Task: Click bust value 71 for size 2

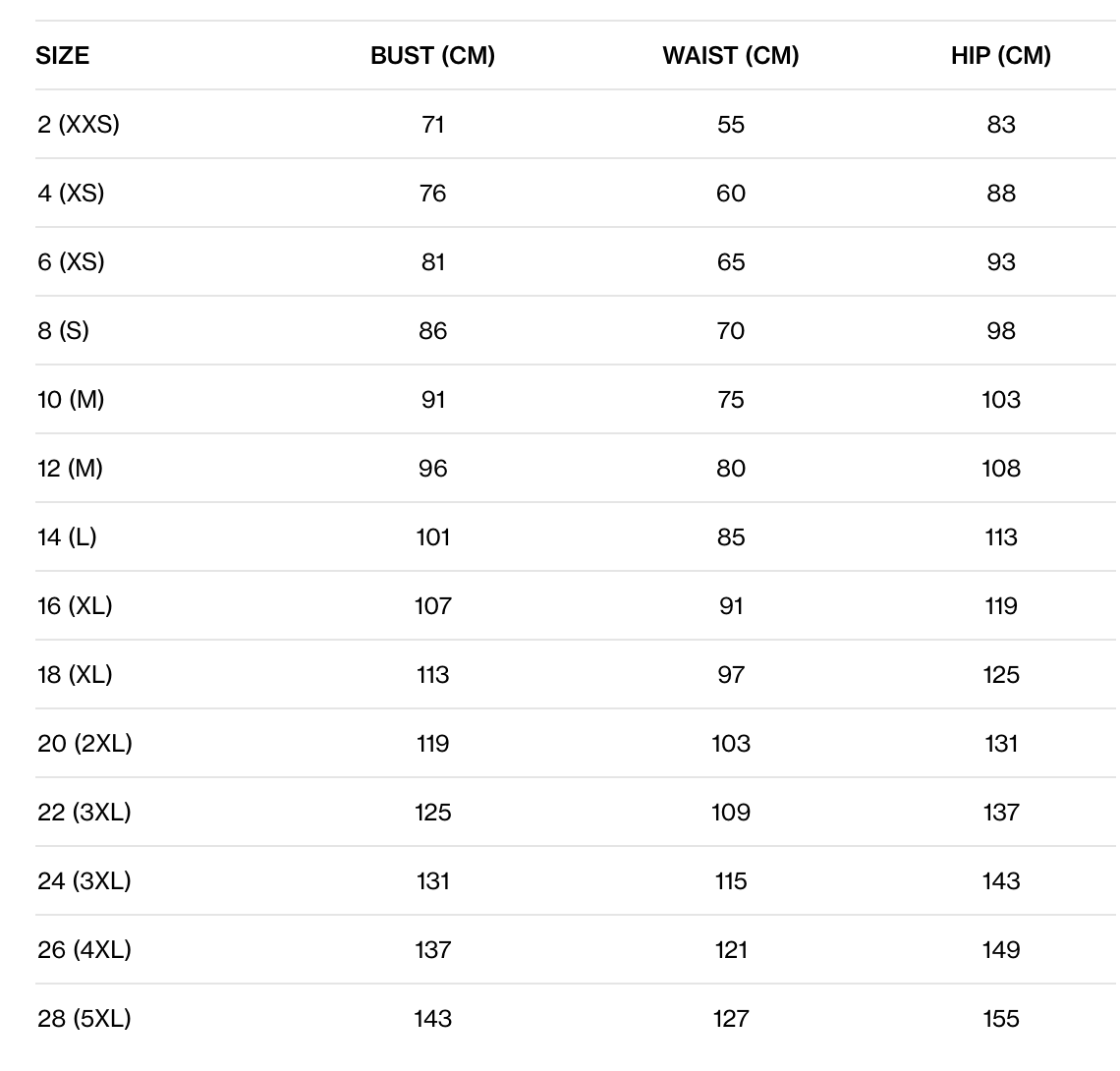Action: click(x=432, y=125)
